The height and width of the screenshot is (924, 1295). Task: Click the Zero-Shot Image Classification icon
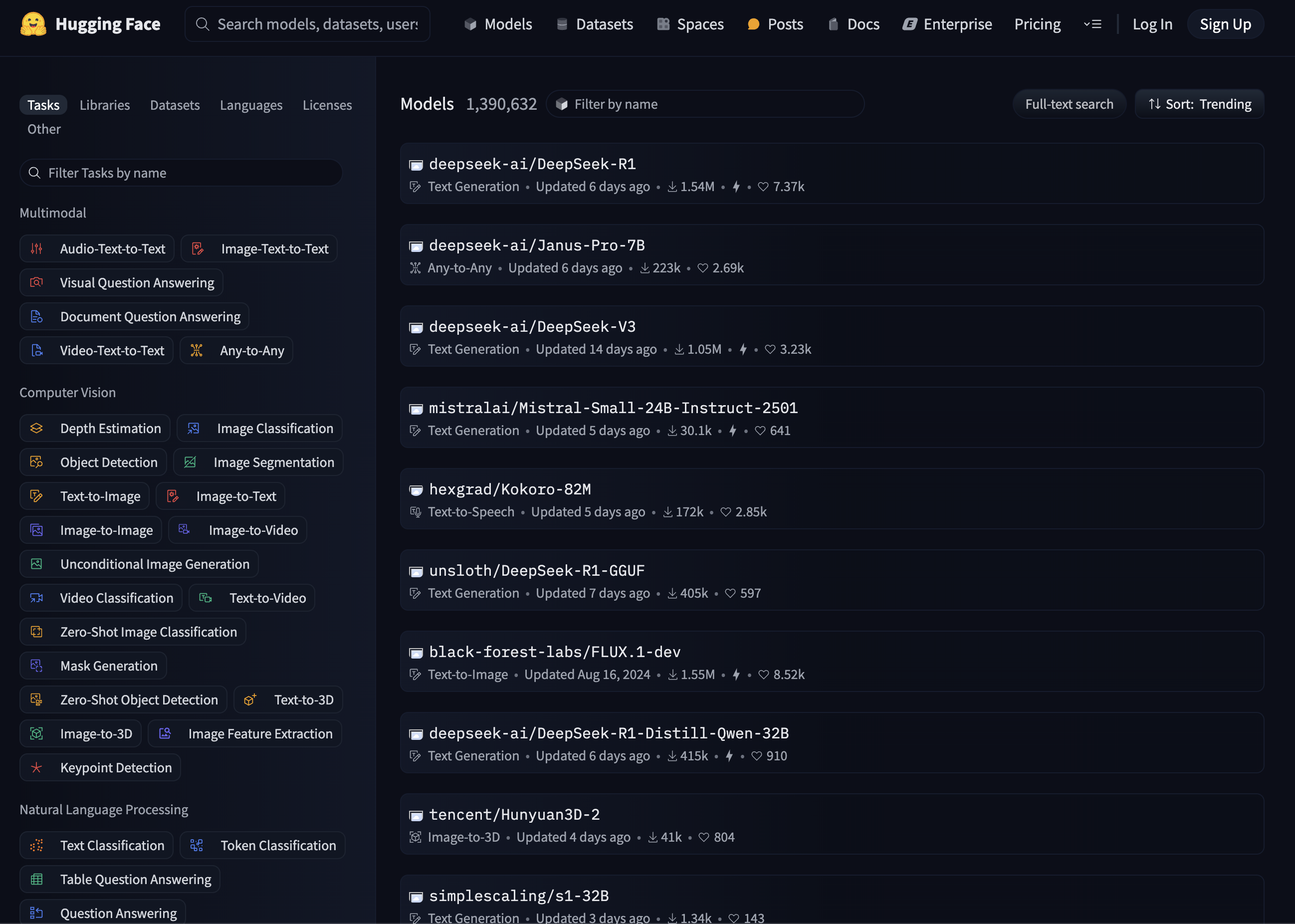click(x=36, y=632)
